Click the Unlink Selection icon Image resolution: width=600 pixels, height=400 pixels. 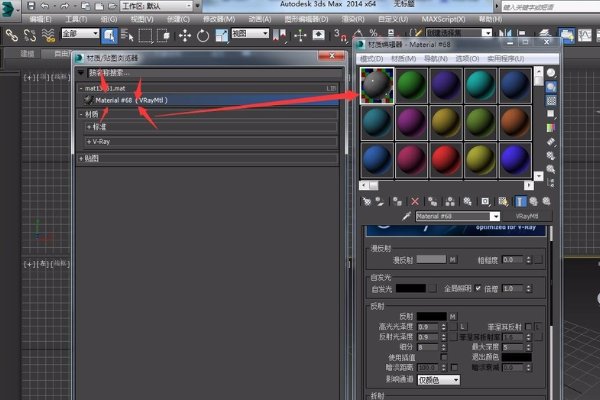click(x=30, y=35)
